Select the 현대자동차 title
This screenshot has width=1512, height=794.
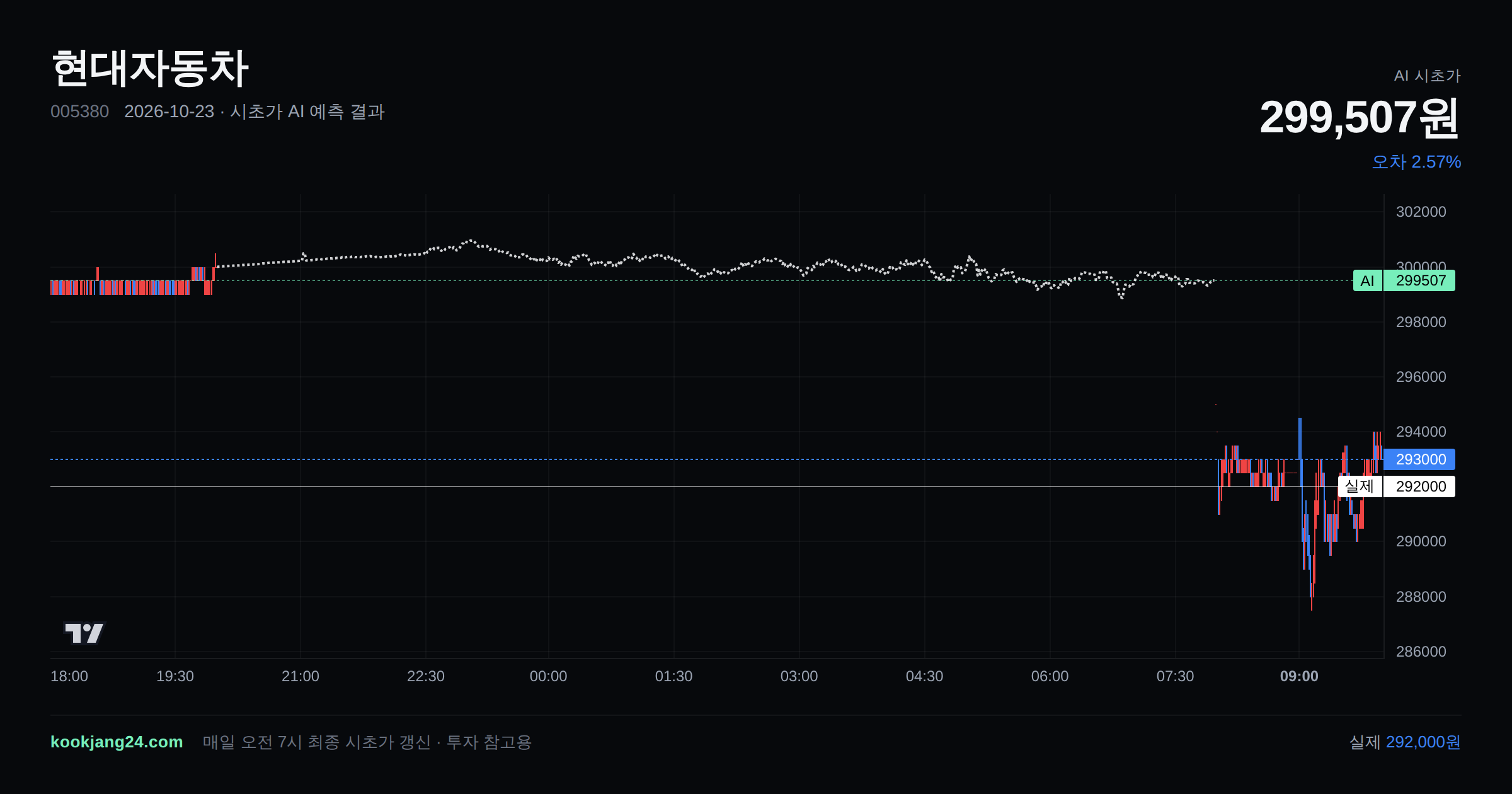(150, 68)
